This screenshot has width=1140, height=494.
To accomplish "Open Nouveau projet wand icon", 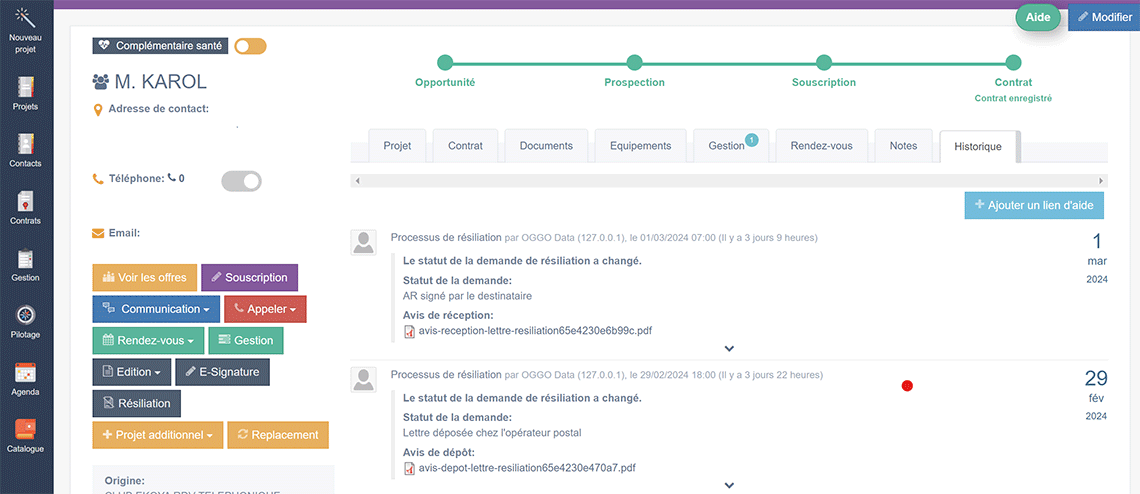I will 26,20.
